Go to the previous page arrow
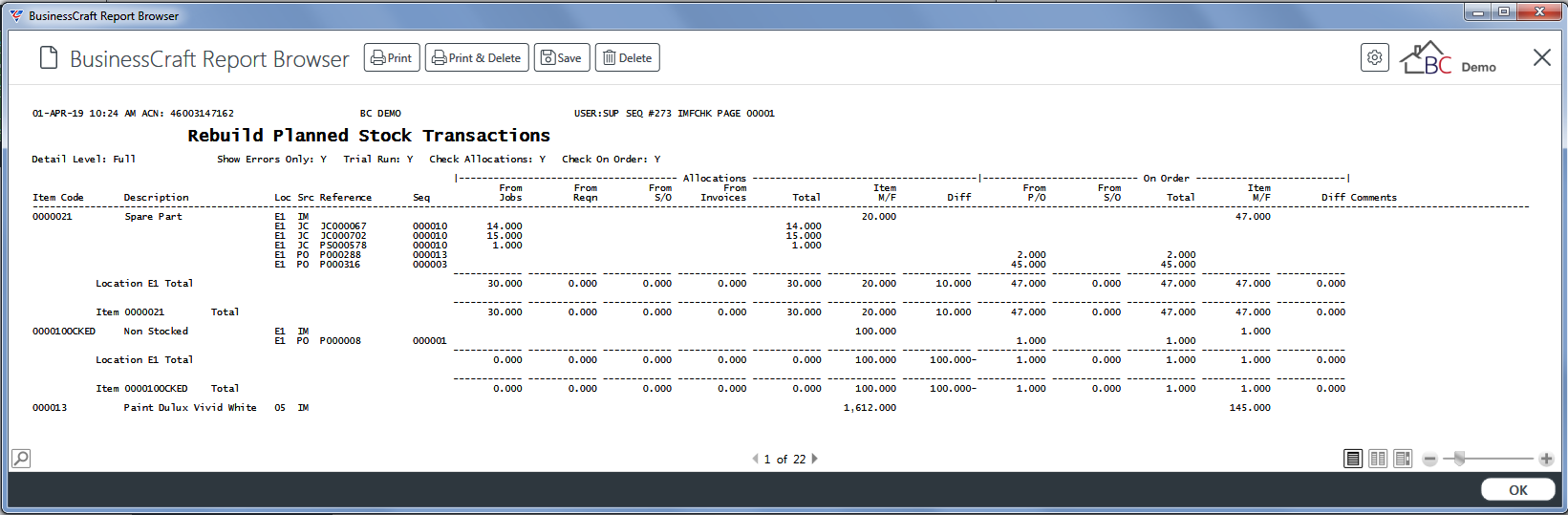Screen dimensions: 1568x515 (x=755, y=459)
